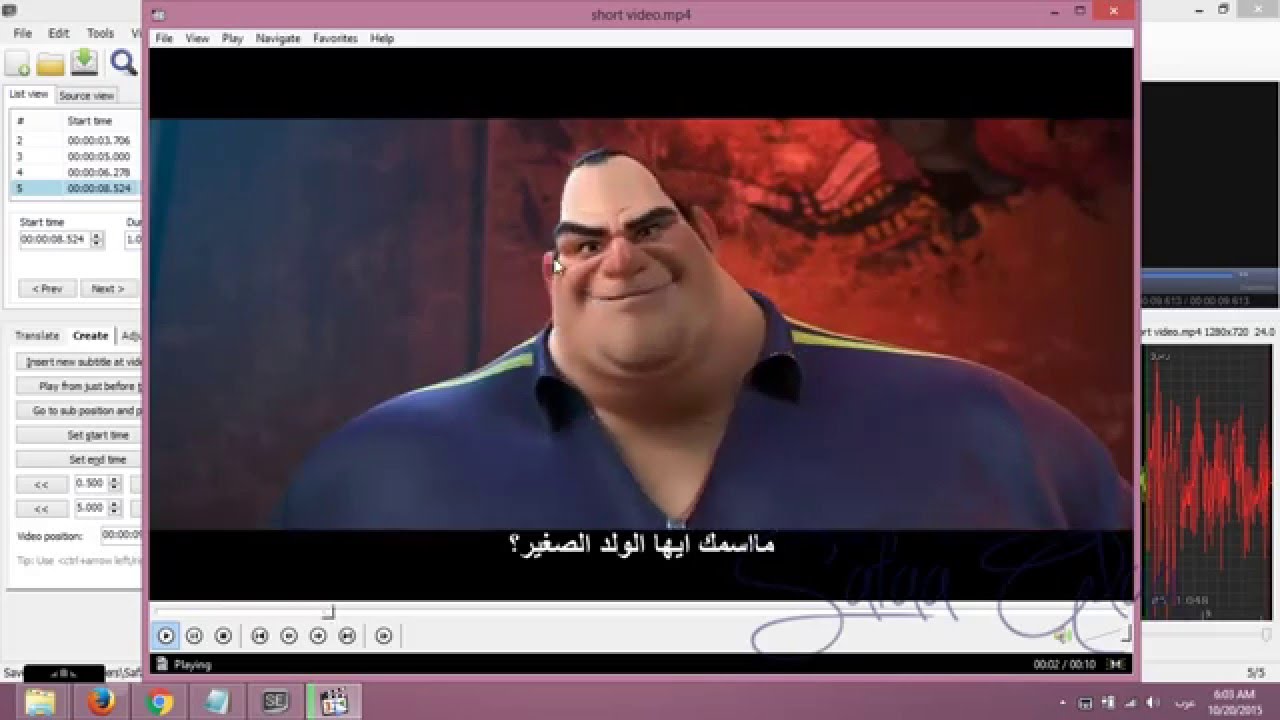This screenshot has height=720, width=1280.
Task: Open the Favorites menu
Action: [x=335, y=38]
